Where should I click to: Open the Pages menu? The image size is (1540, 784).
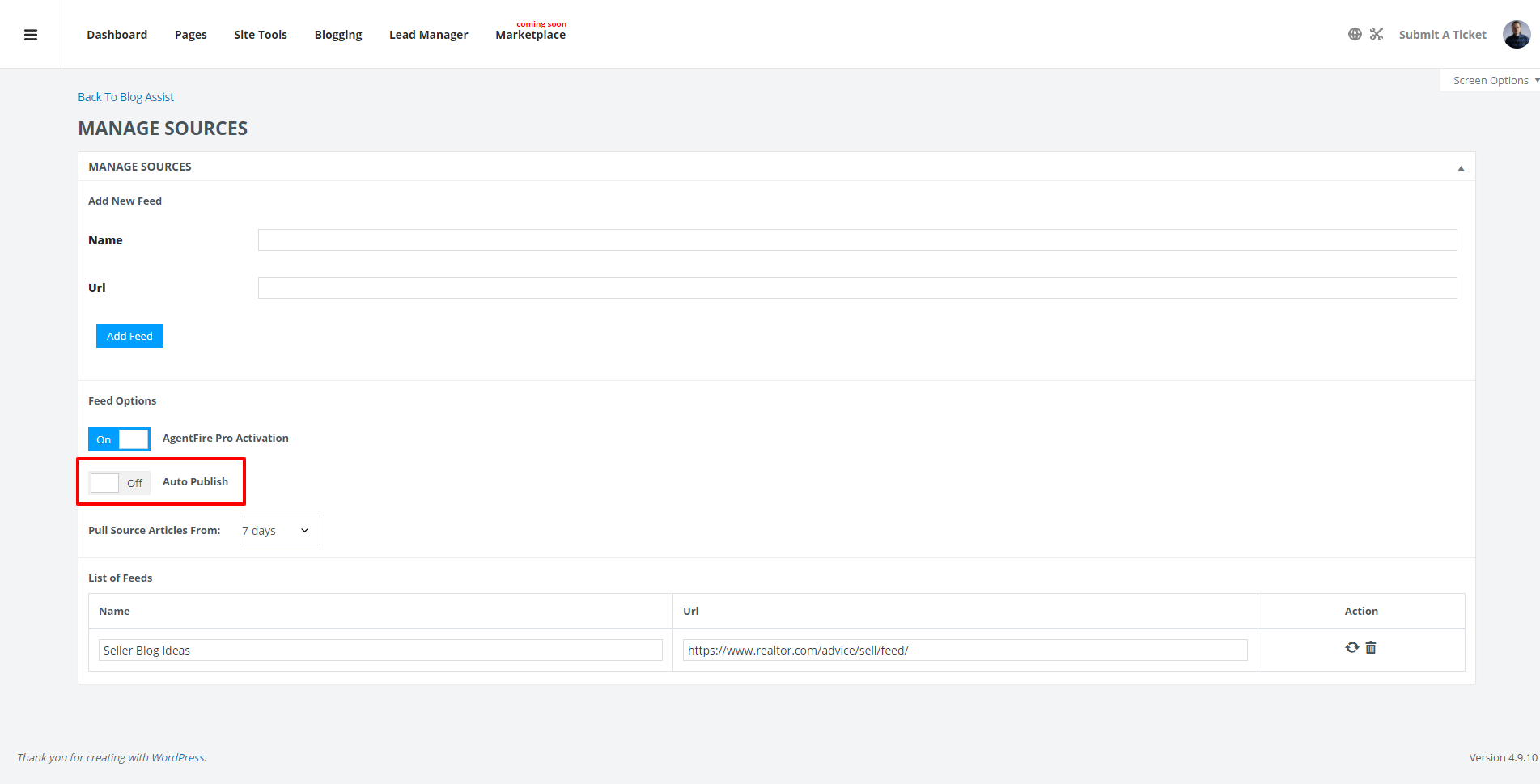coord(191,35)
